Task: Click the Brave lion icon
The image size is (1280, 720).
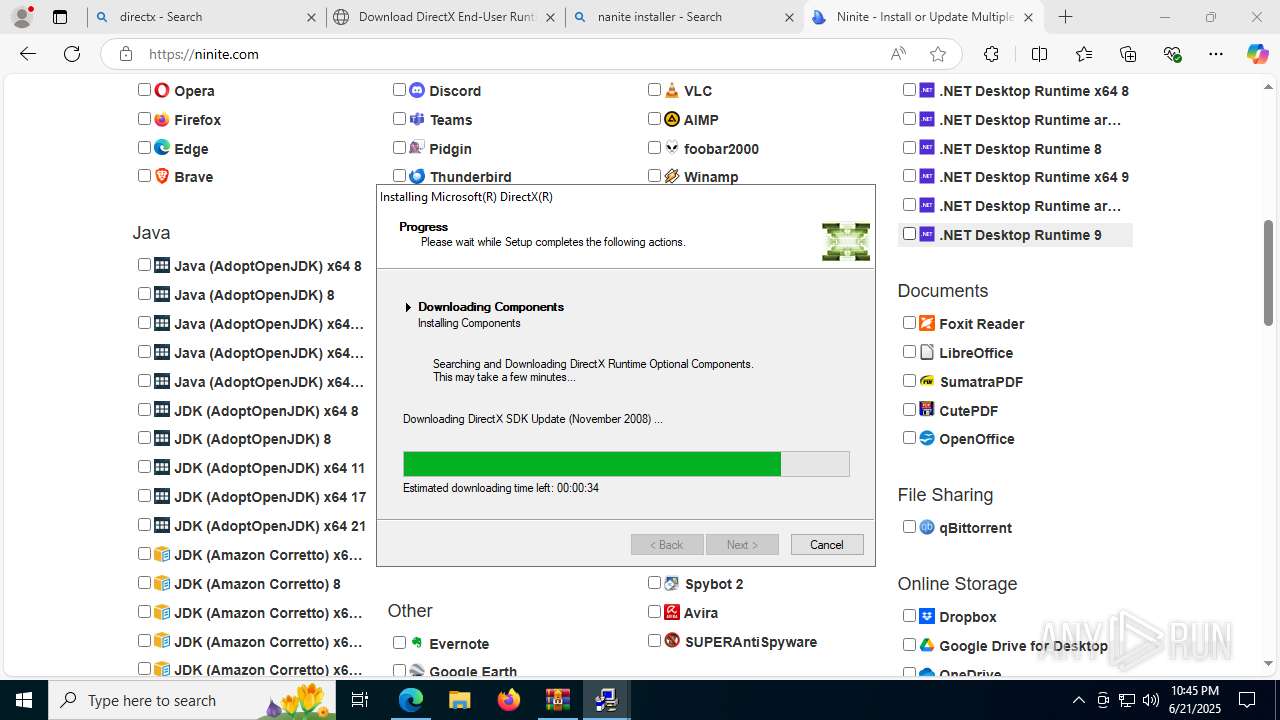Action: pyautogui.click(x=162, y=176)
